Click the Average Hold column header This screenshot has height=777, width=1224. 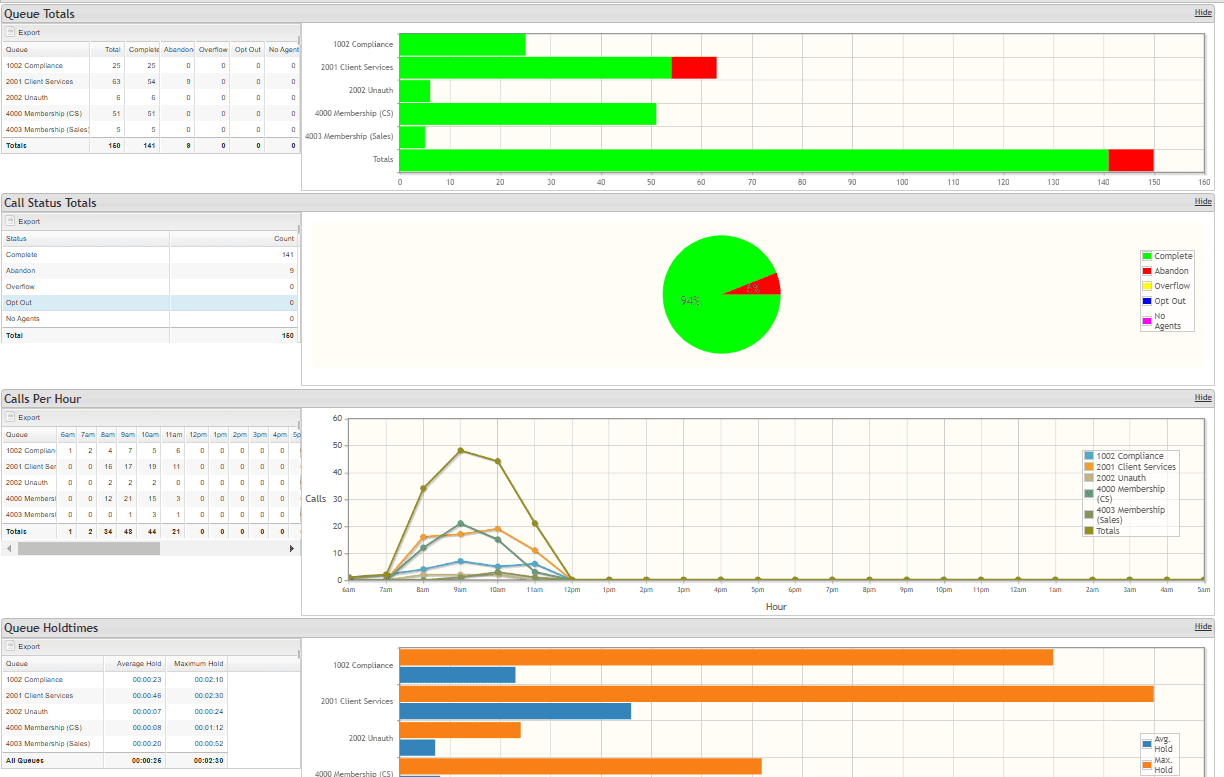point(135,663)
